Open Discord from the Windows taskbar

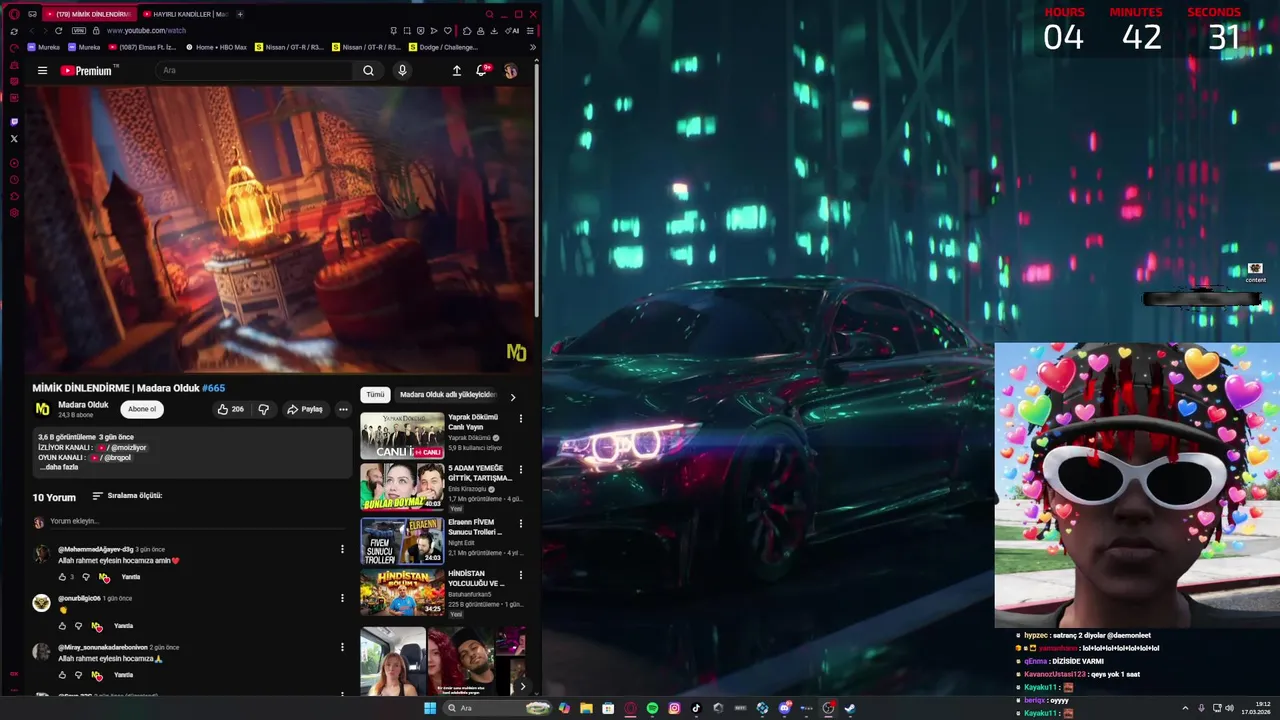[784, 708]
